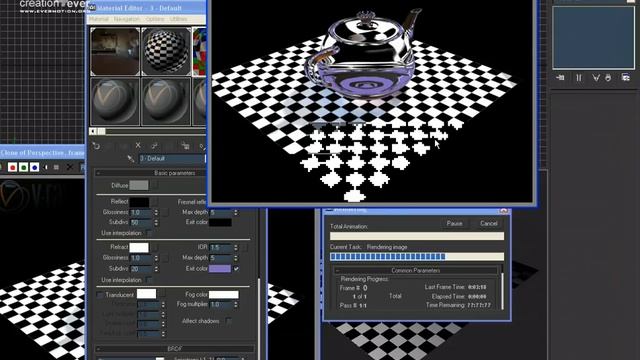The image size is (640, 360).
Task: Uncheck the refract Exit color checkbox
Action: click(236, 269)
